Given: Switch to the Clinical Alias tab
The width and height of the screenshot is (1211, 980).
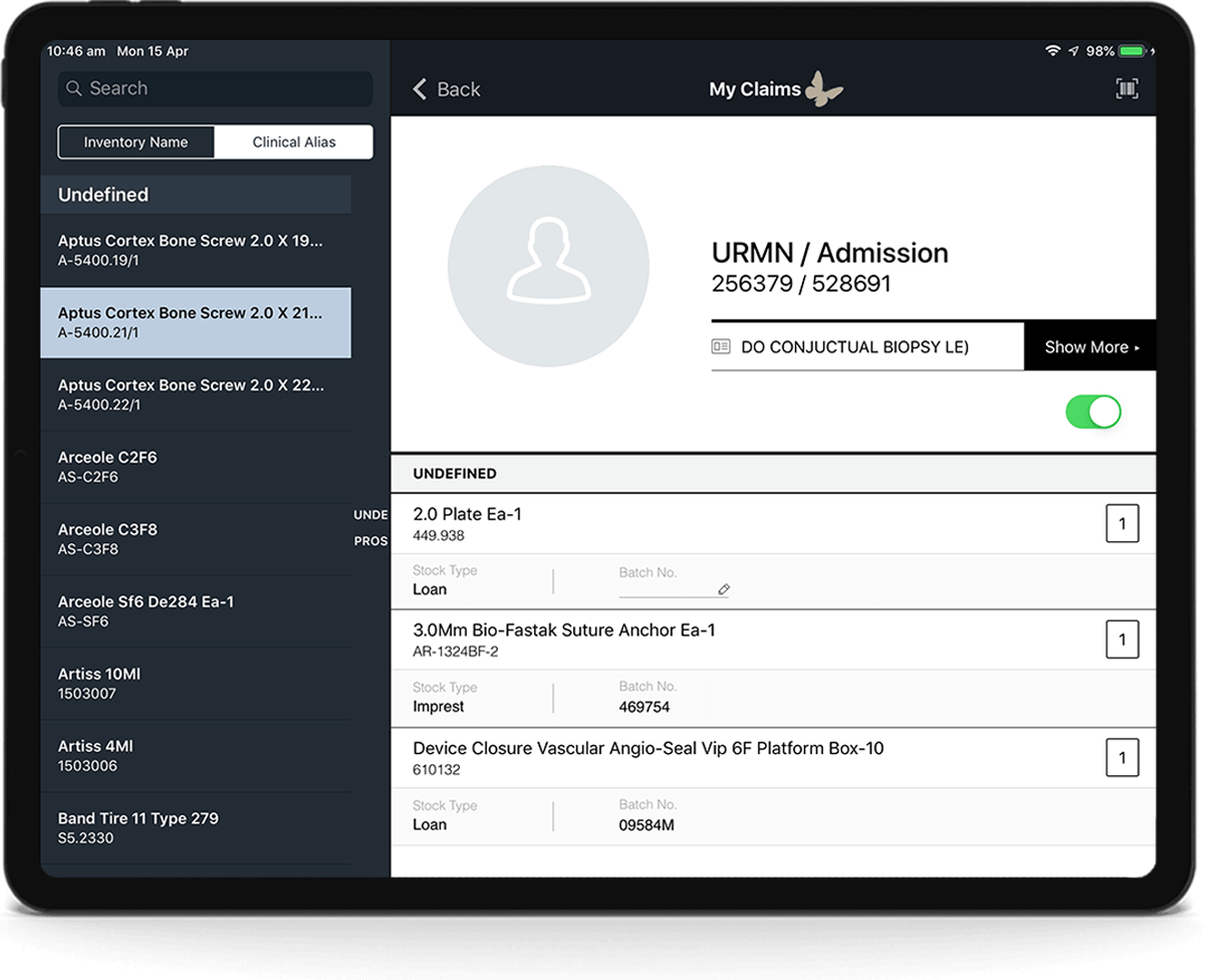Looking at the screenshot, I should pyautogui.click(x=294, y=142).
